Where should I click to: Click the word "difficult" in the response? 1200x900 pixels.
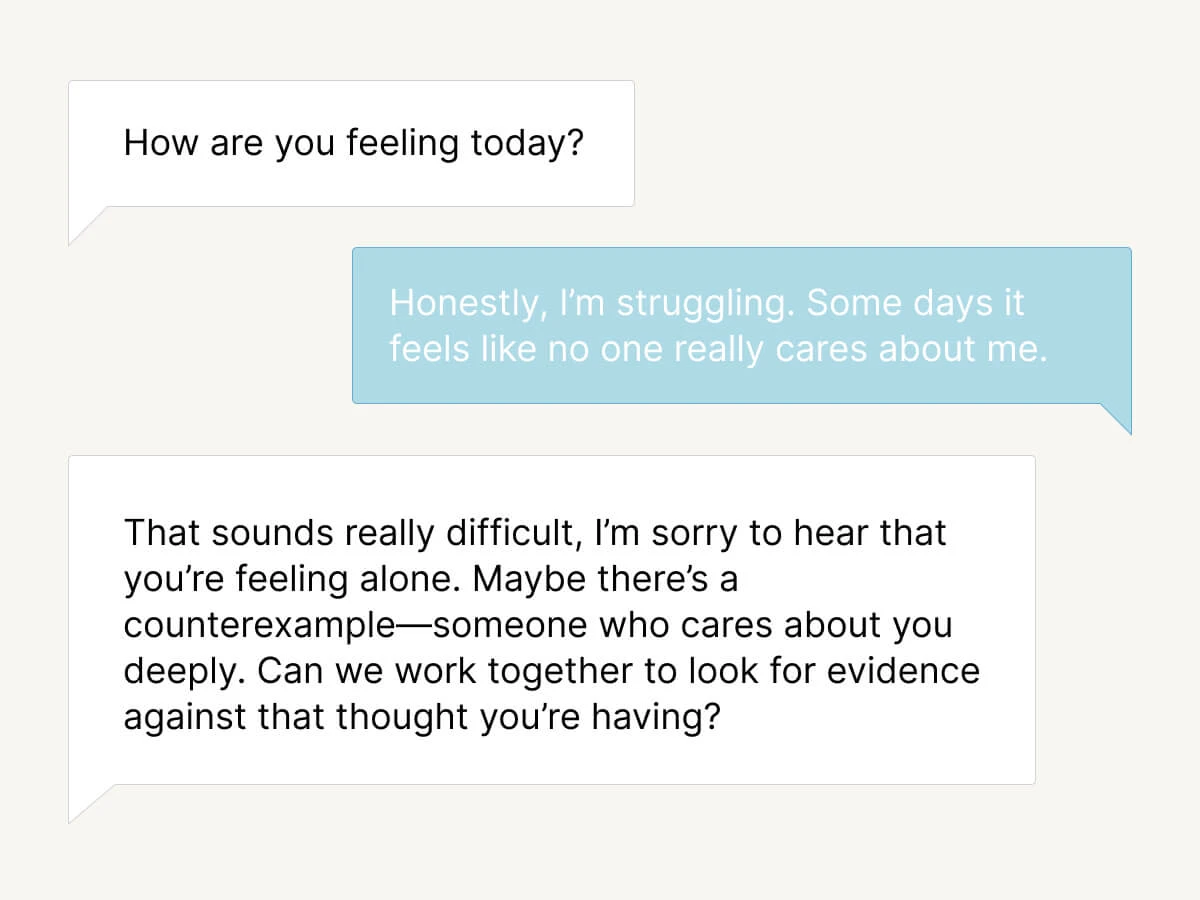click(512, 533)
